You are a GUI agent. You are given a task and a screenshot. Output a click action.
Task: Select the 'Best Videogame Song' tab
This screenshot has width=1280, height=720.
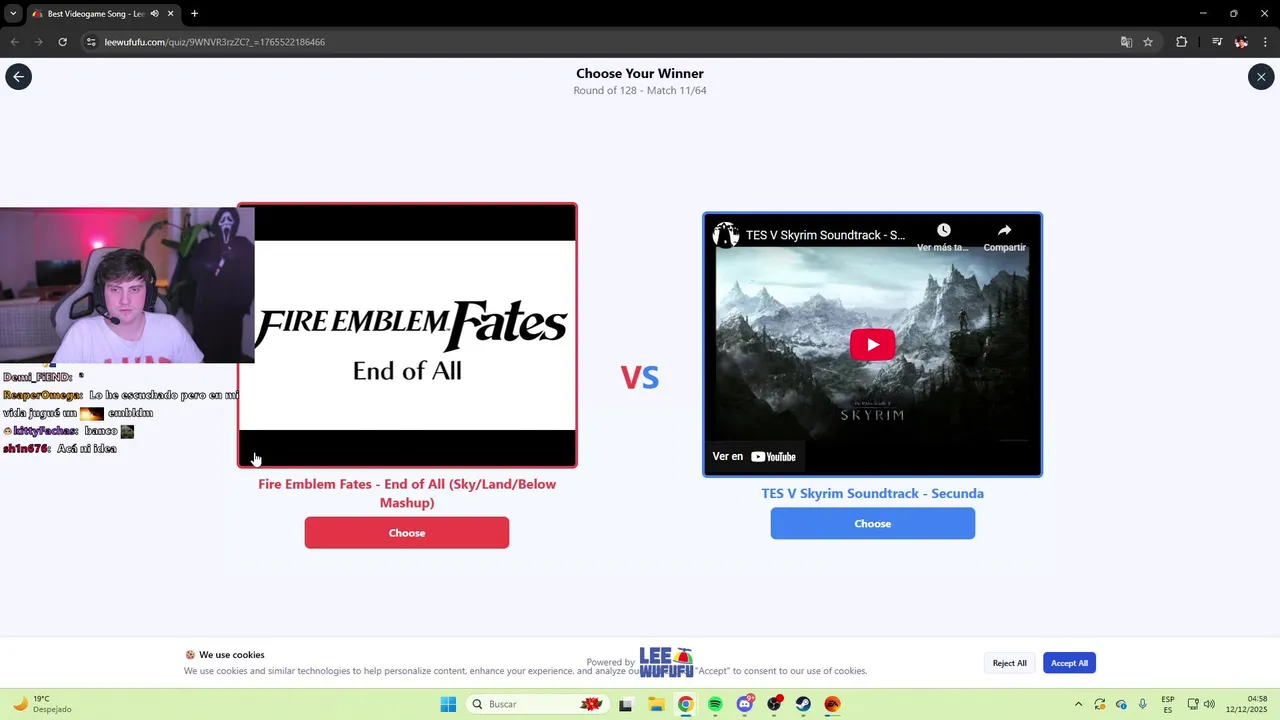coord(96,14)
